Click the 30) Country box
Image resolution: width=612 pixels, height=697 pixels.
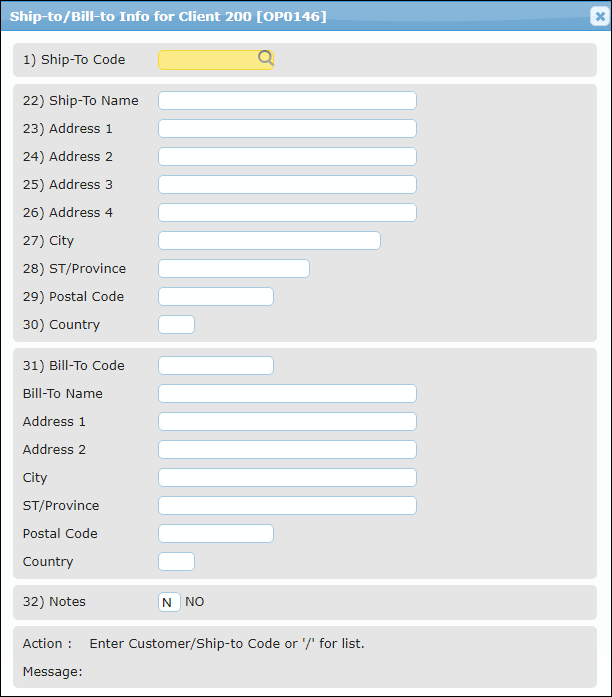click(176, 324)
